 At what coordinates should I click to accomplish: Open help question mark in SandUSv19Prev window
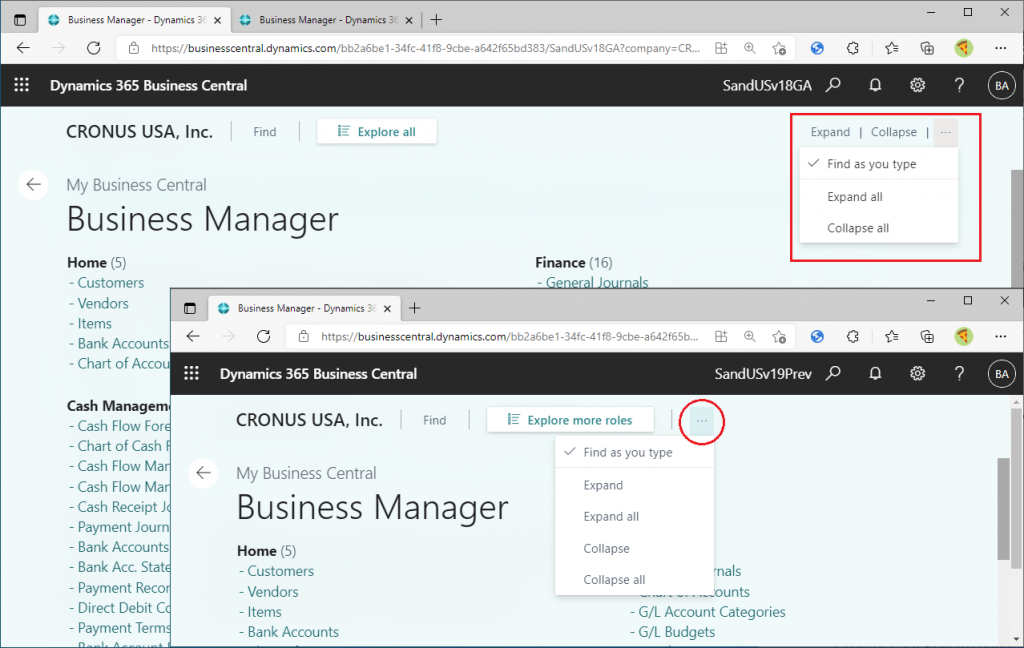coord(959,373)
